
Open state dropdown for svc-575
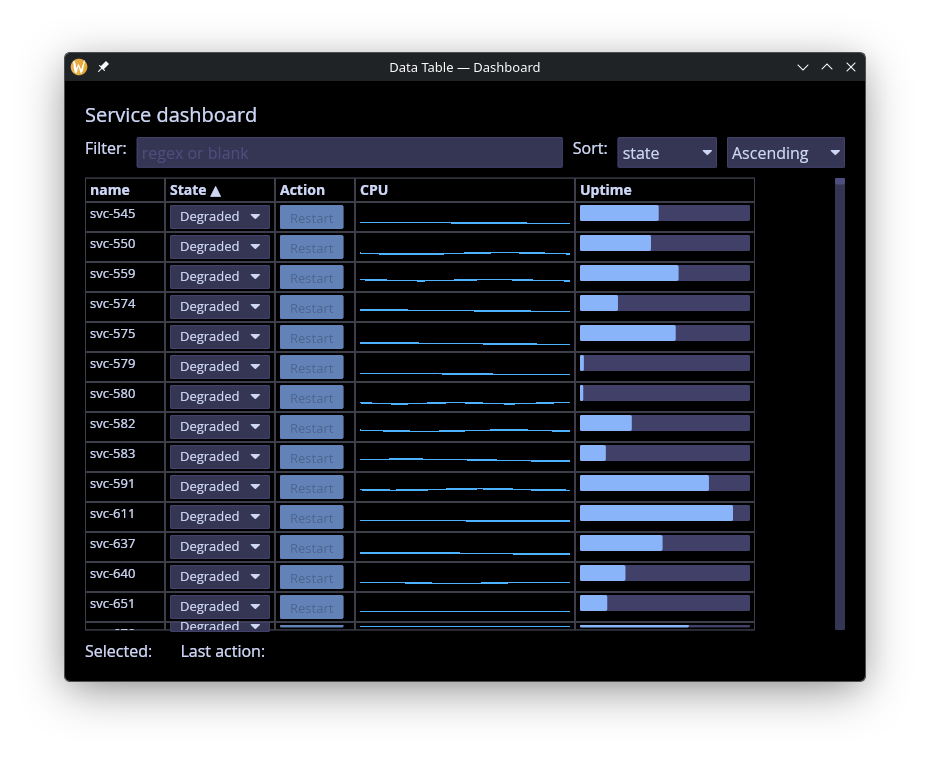tap(219, 337)
